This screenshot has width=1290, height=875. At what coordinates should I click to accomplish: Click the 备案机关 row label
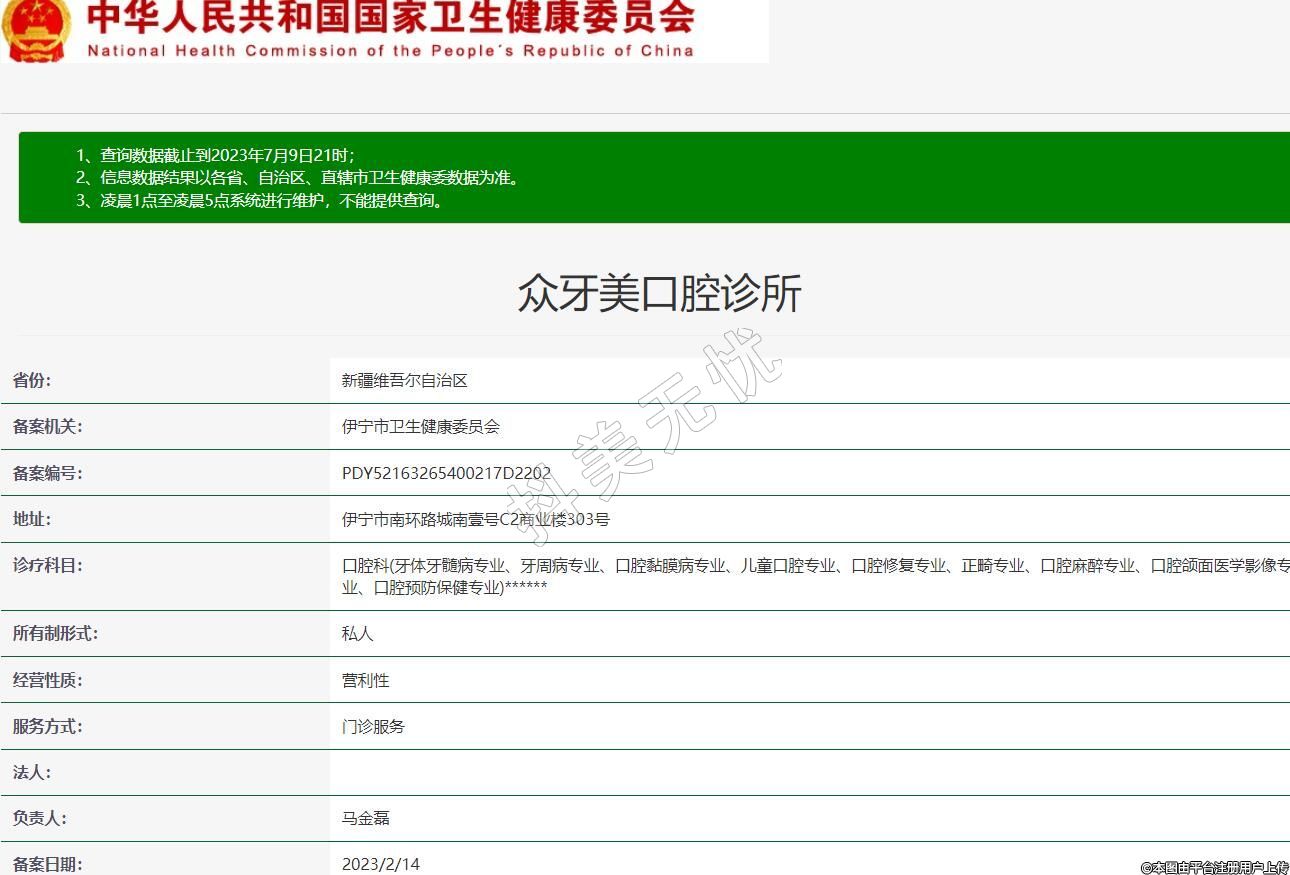47,427
